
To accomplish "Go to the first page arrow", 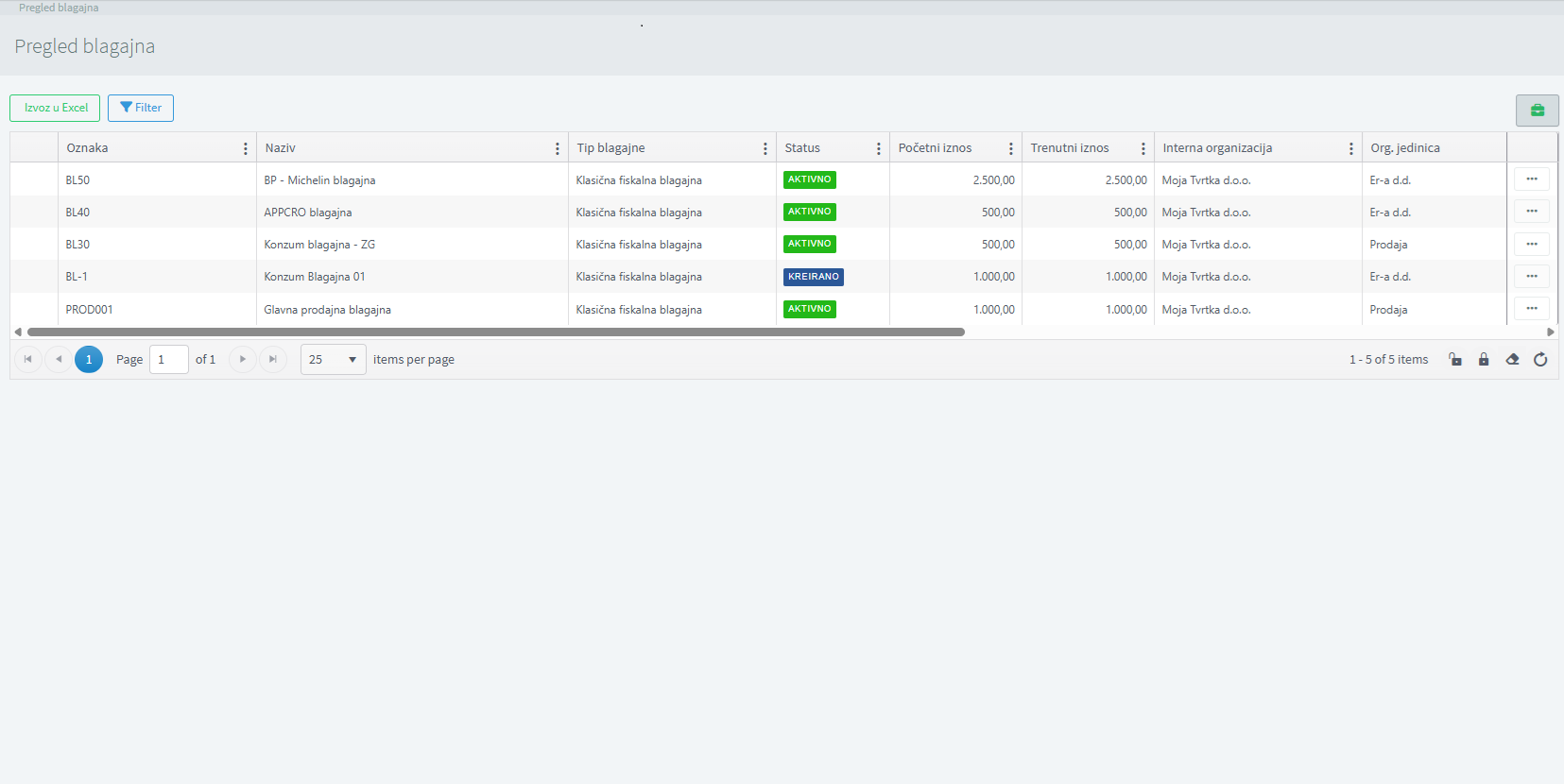I will click(x=28, y=360).
